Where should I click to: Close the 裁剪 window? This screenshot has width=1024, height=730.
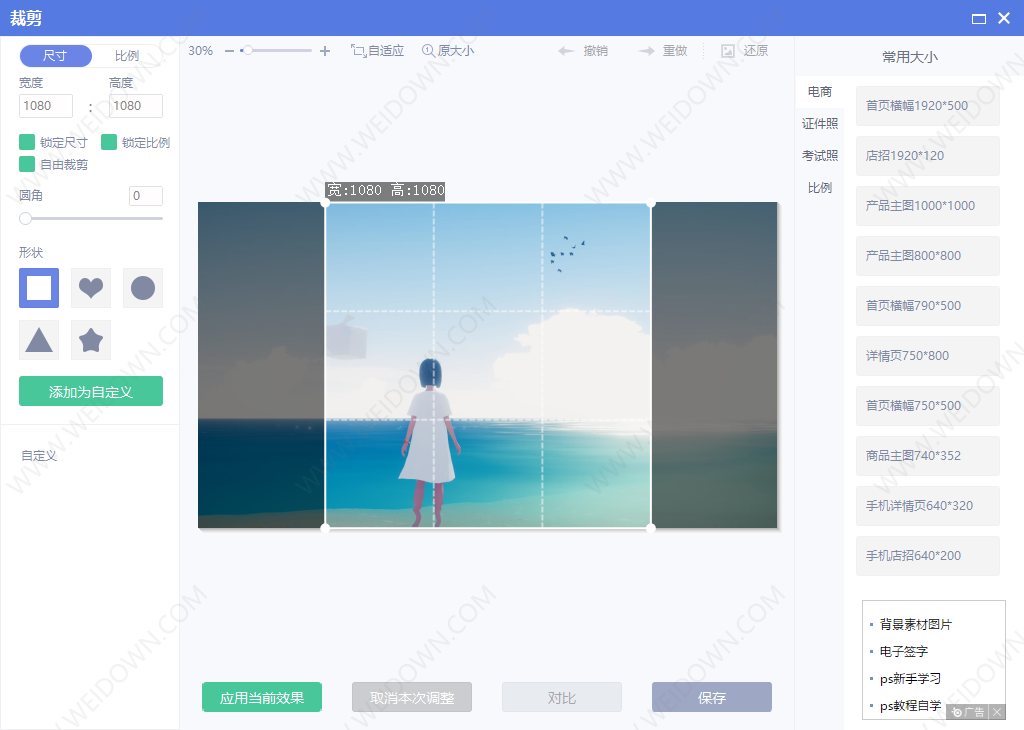(x=1004, y=18)
